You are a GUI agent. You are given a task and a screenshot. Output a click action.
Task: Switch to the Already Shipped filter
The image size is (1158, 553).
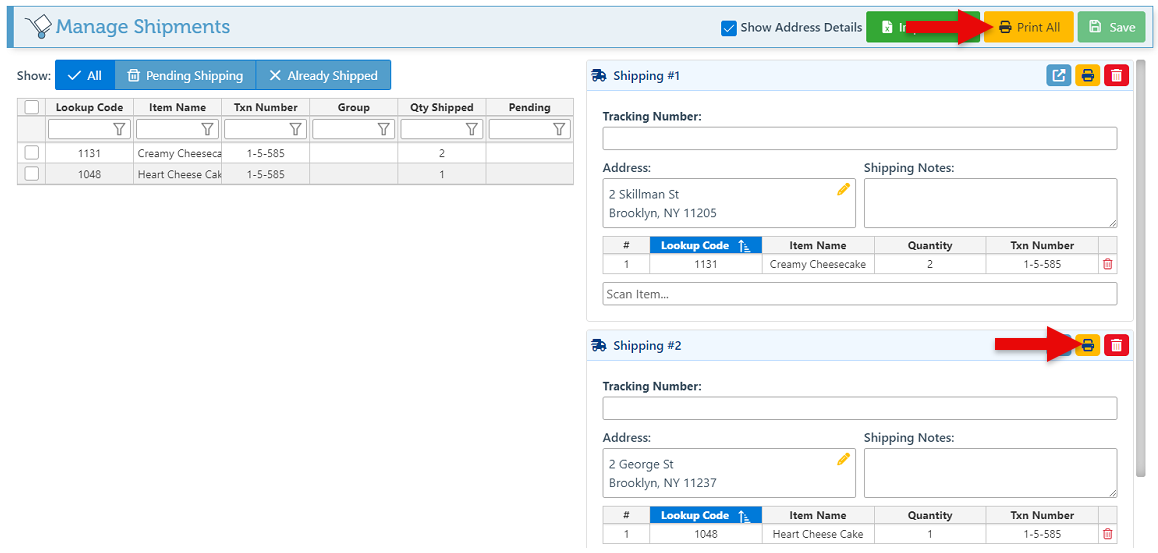point(323,76)
